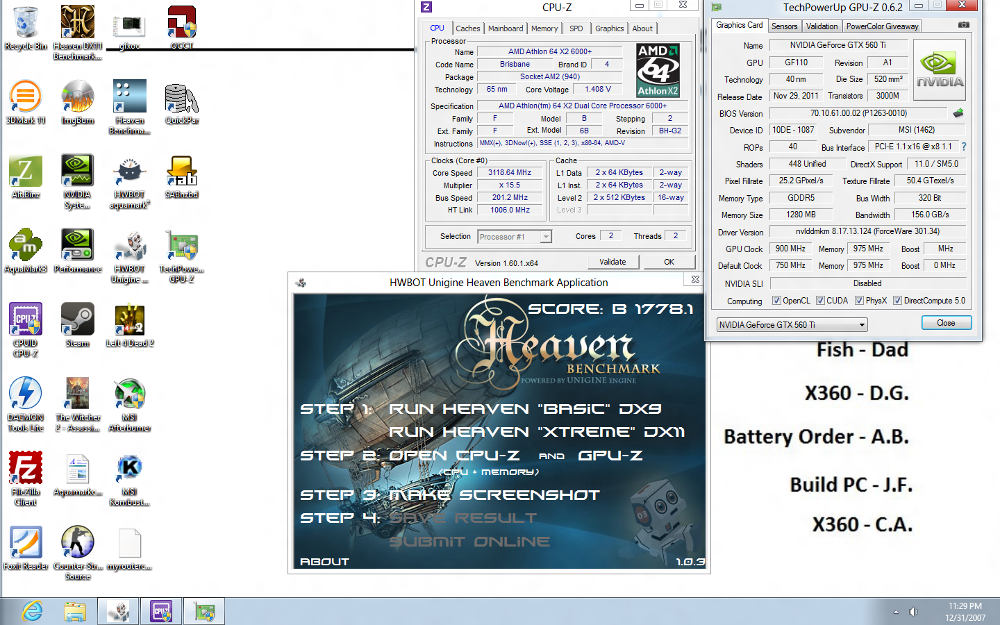Click Run Heaven Basic DX9 link

pos(525,409)
